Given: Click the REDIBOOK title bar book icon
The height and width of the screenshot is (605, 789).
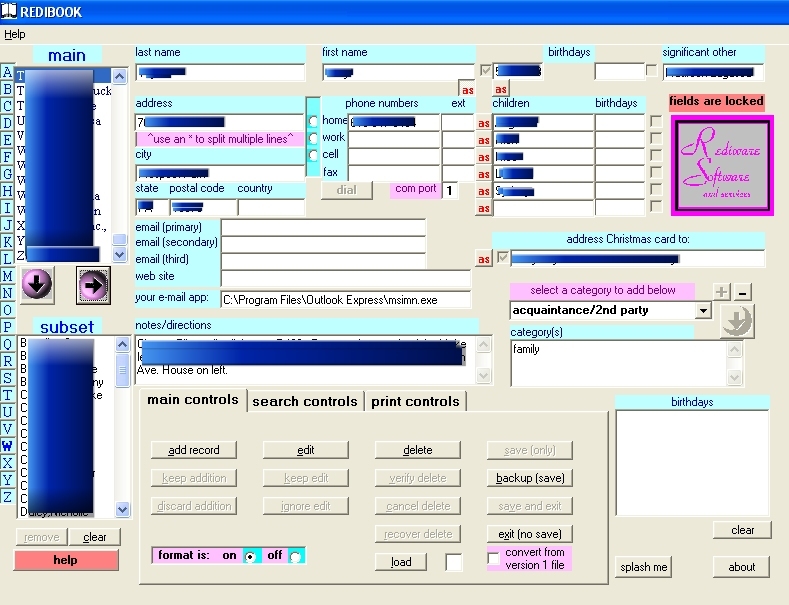Looking at the screenshot, I should (x=9, y=11).
